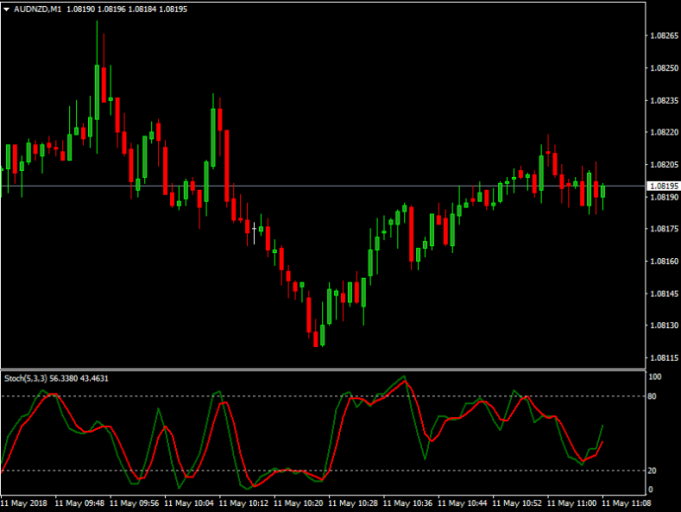
Task: Click the stochastic 20 level label
Action: click(654, 470)
